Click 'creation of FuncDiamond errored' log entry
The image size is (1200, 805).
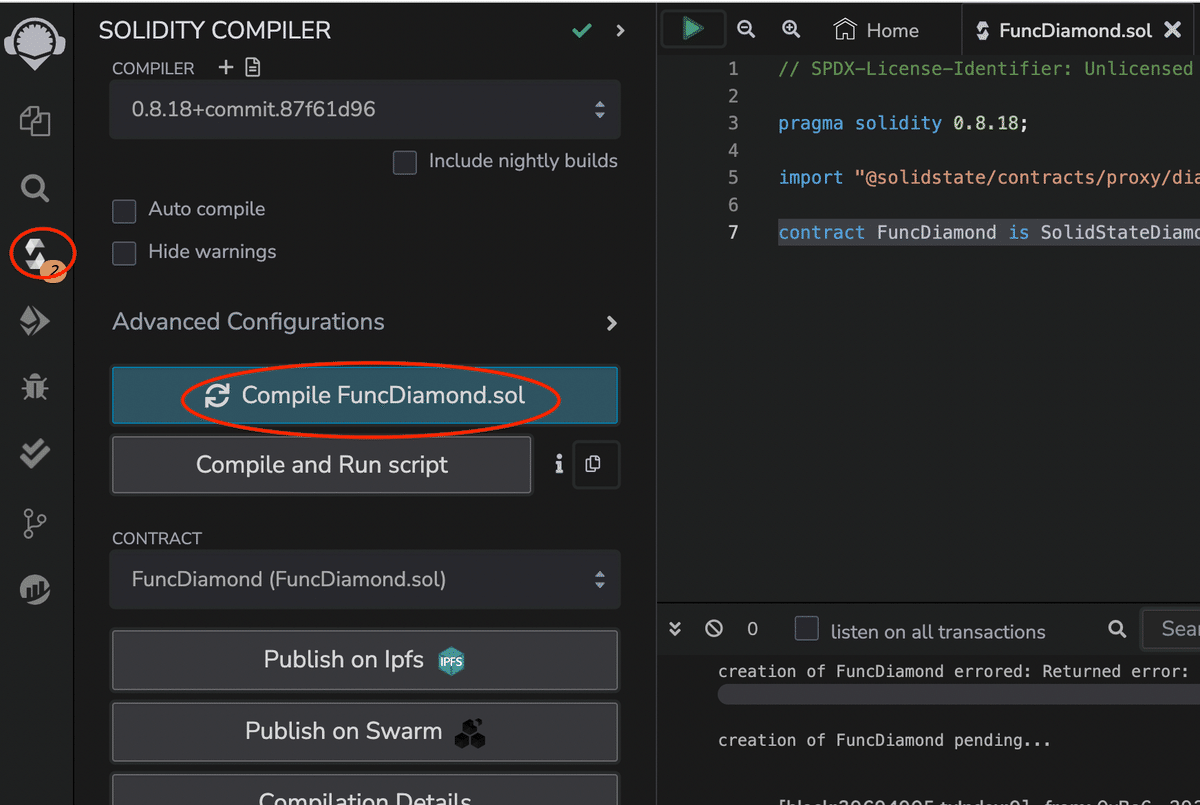952,671
